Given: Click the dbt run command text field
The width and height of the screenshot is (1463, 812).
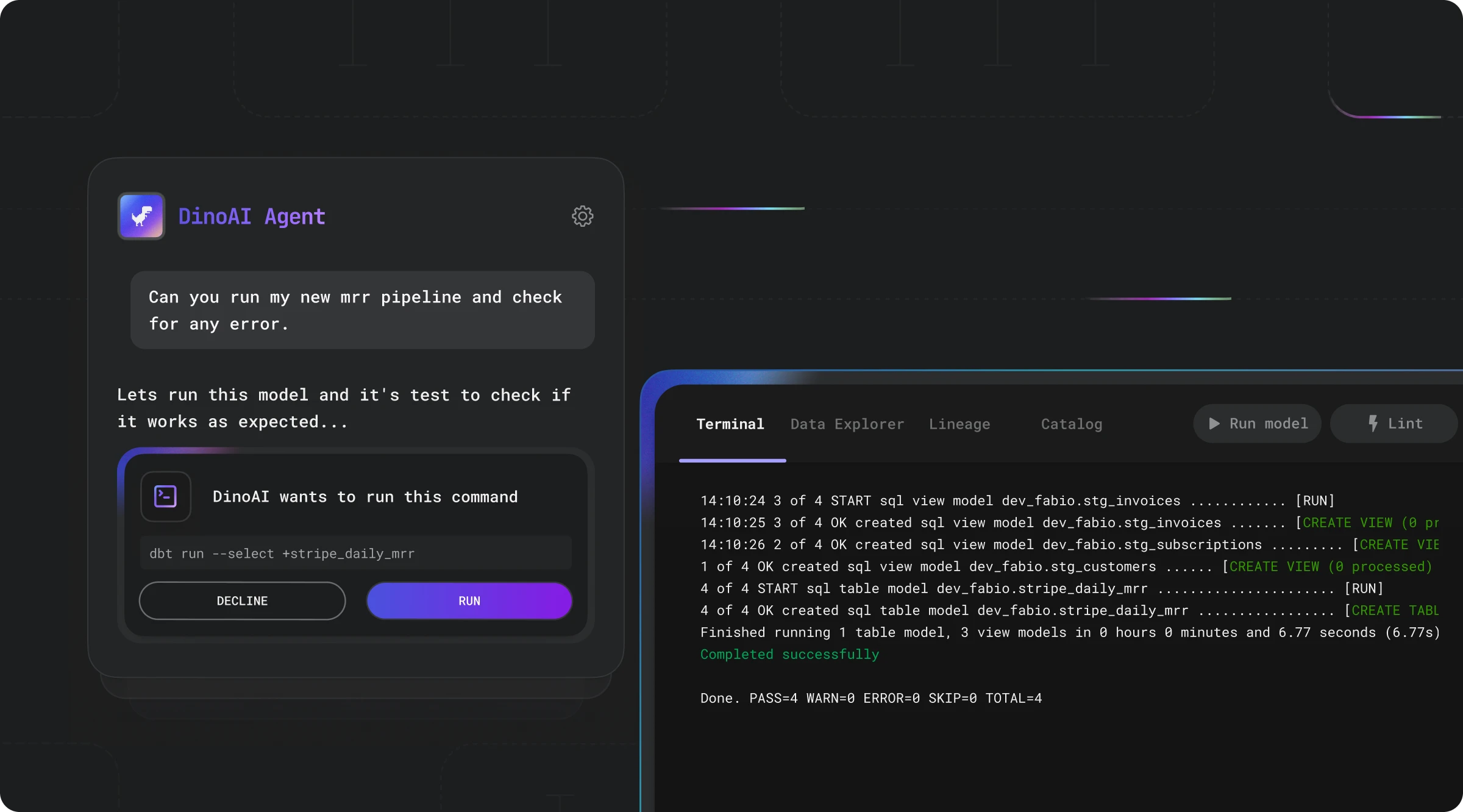Looking at the screenshot, I should click(x=355, y=553).
